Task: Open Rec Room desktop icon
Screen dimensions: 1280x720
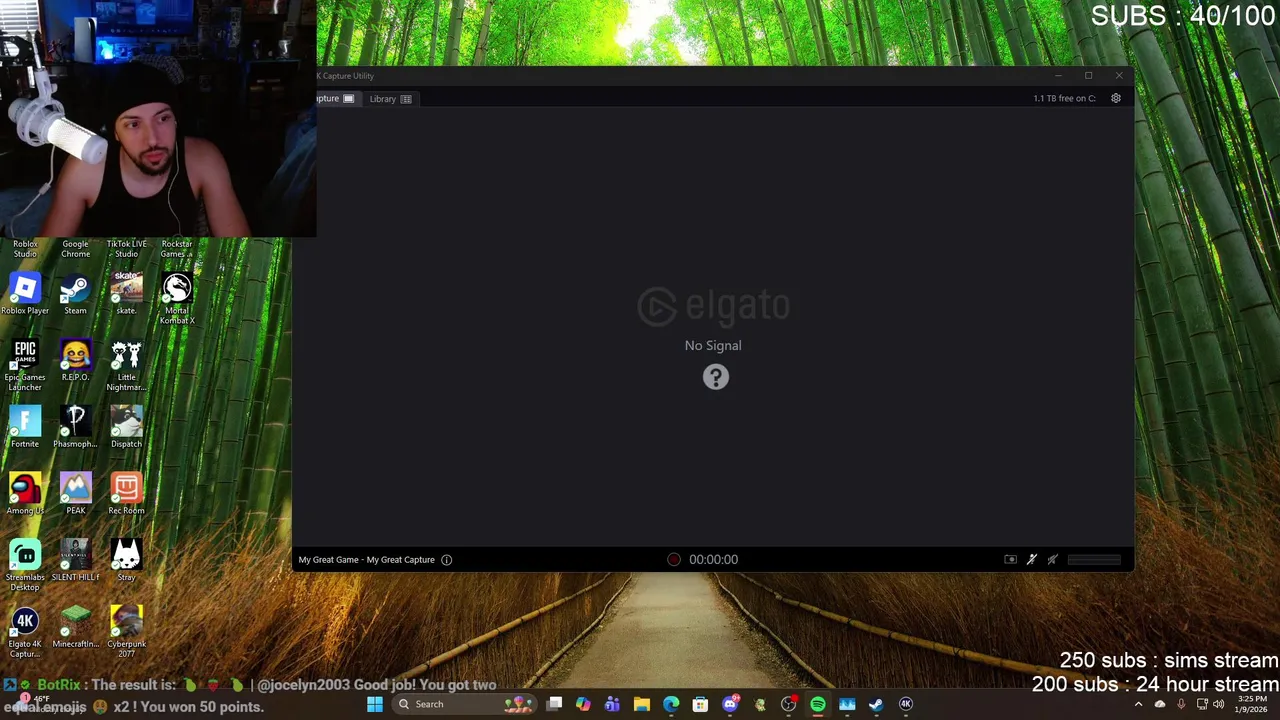Action: [126, 495]
